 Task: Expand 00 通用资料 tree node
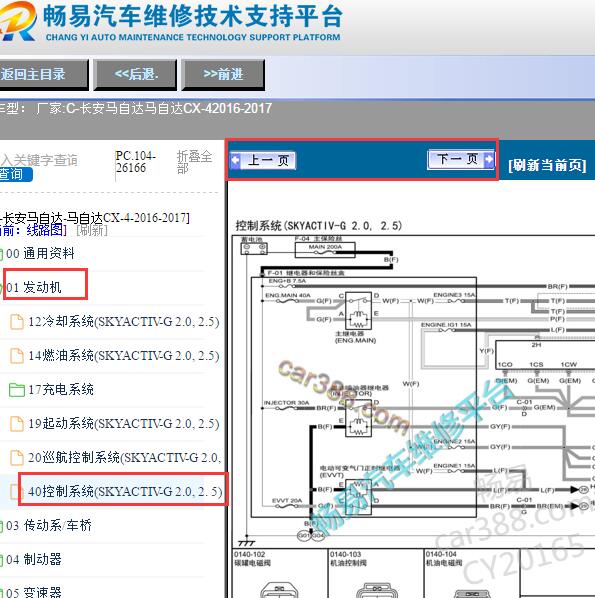40,254
